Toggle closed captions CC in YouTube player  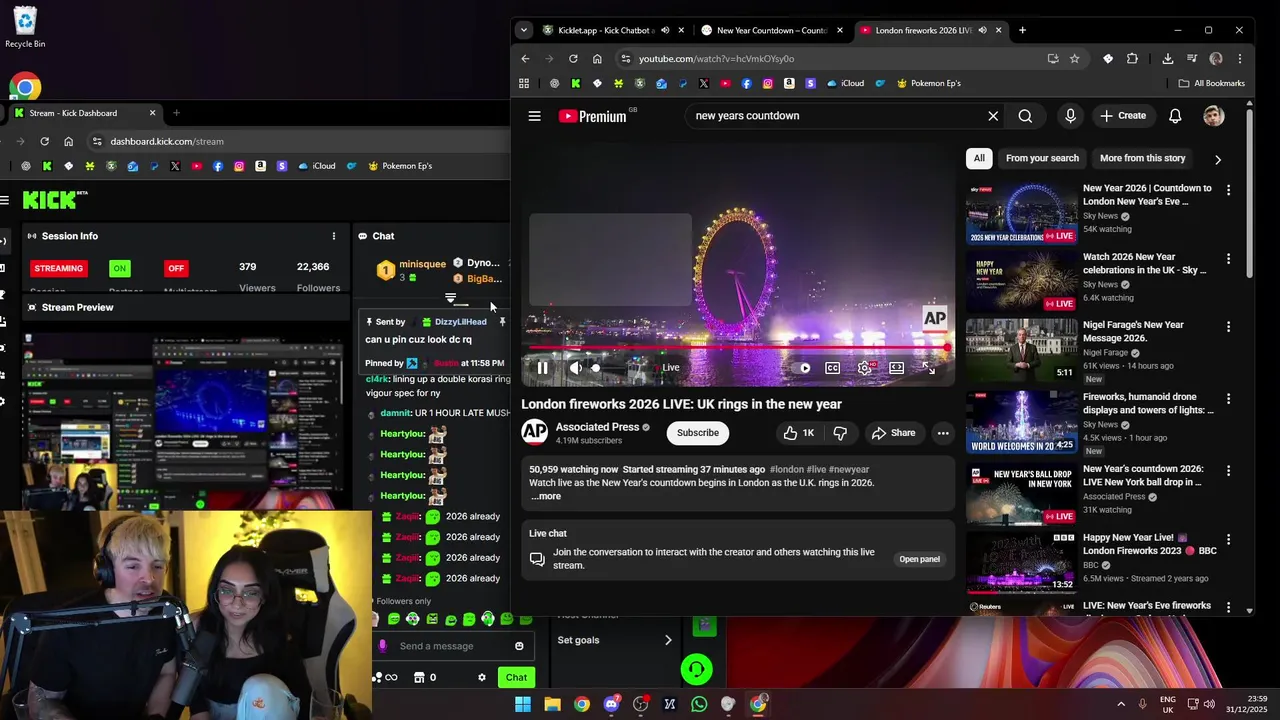coord(832,368)
